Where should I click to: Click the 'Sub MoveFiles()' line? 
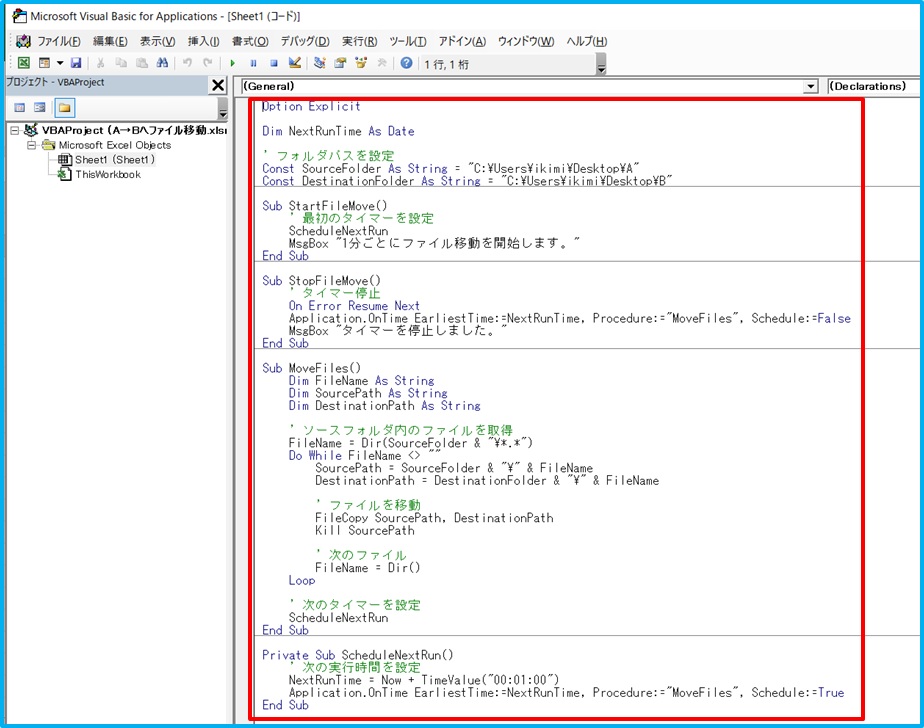tap(312, 368)
